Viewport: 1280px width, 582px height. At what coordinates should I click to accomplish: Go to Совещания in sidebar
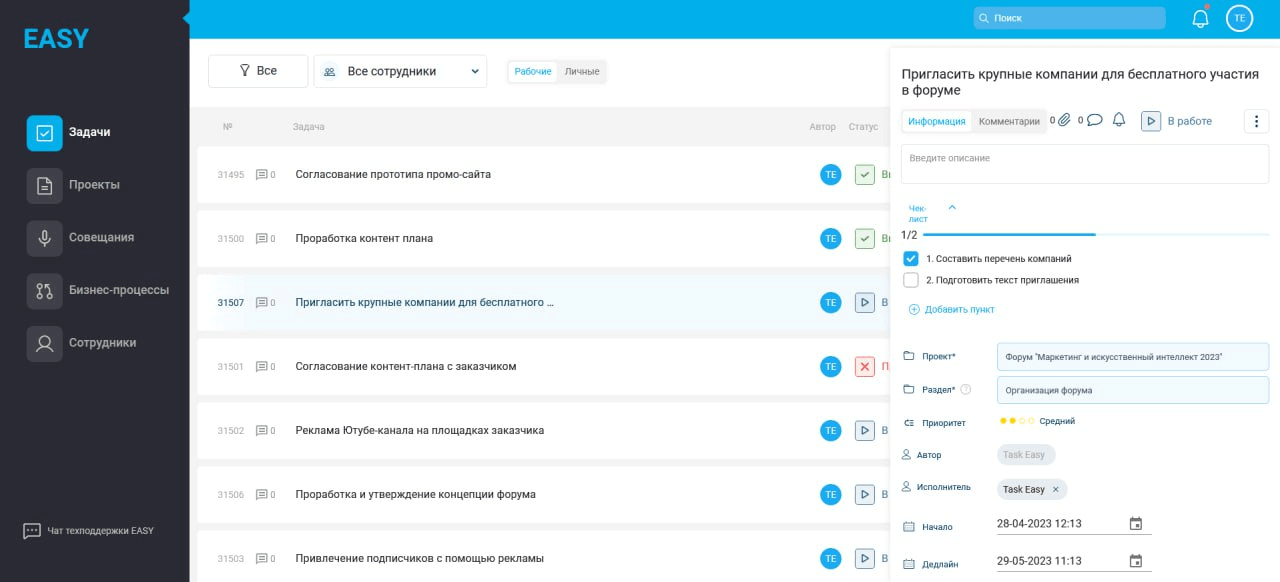pyautogui.click(x=101, y=238)
